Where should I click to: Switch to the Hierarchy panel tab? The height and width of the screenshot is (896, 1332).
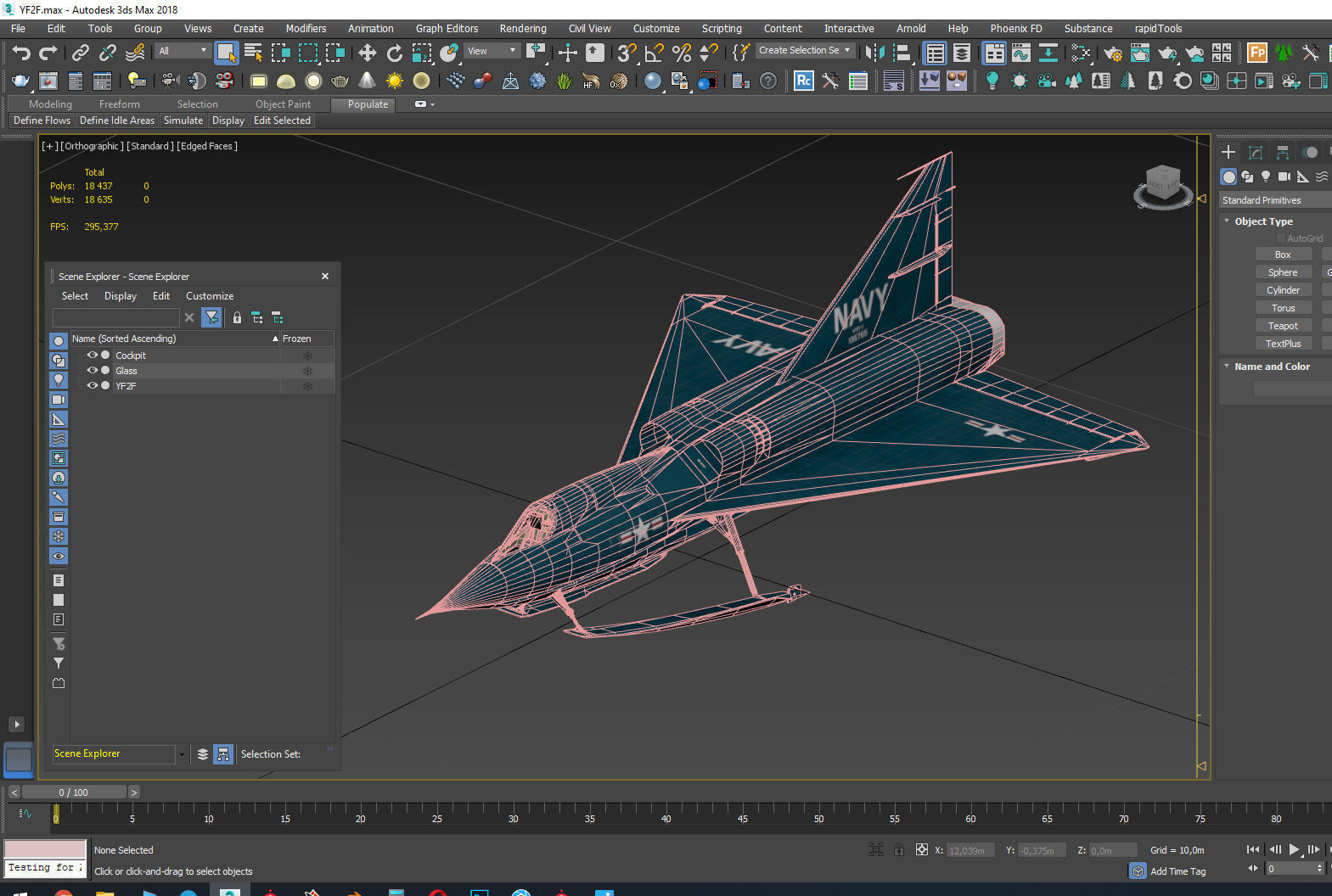[1283, 152]
